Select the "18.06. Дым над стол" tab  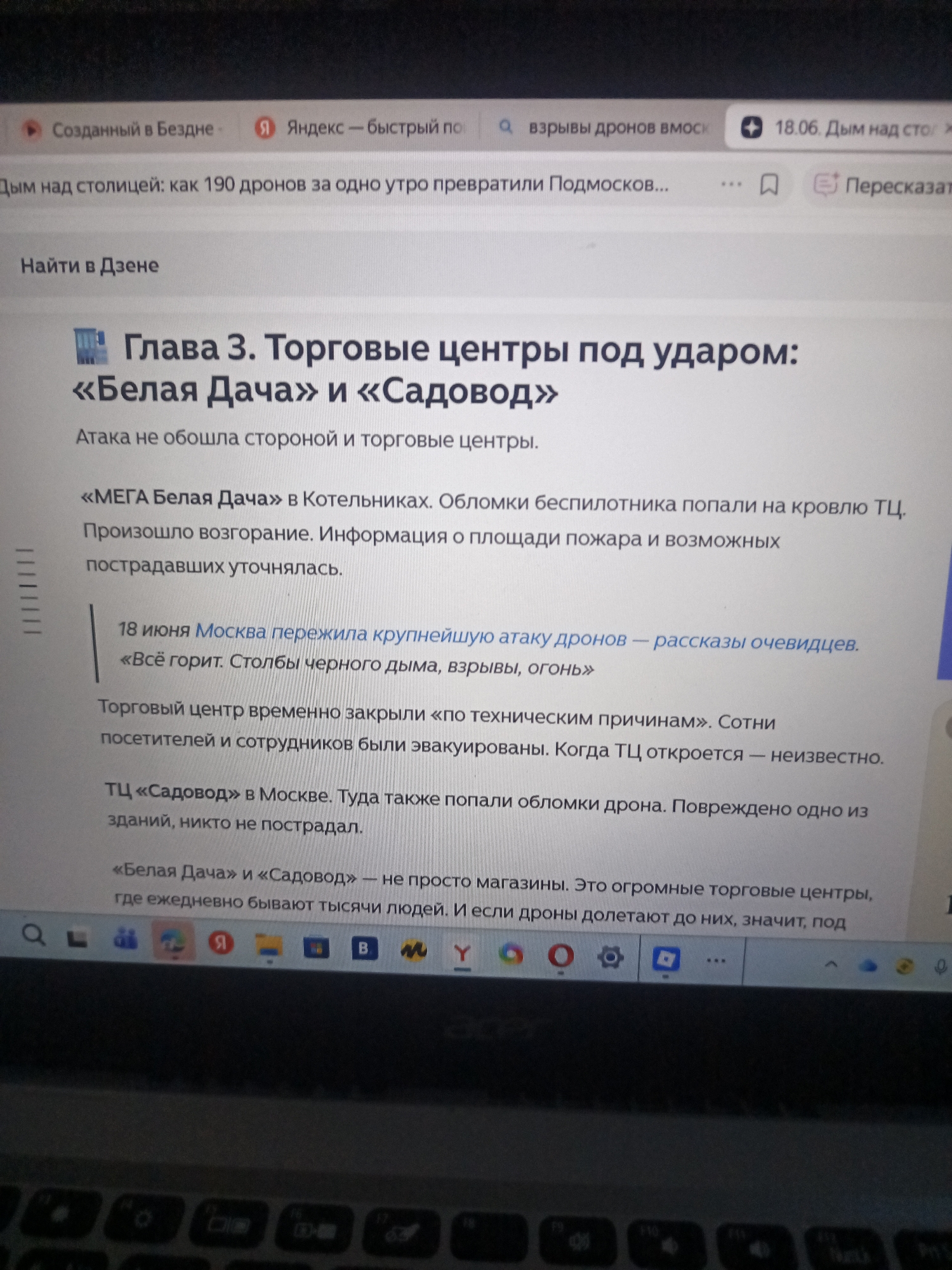[839, 128]
